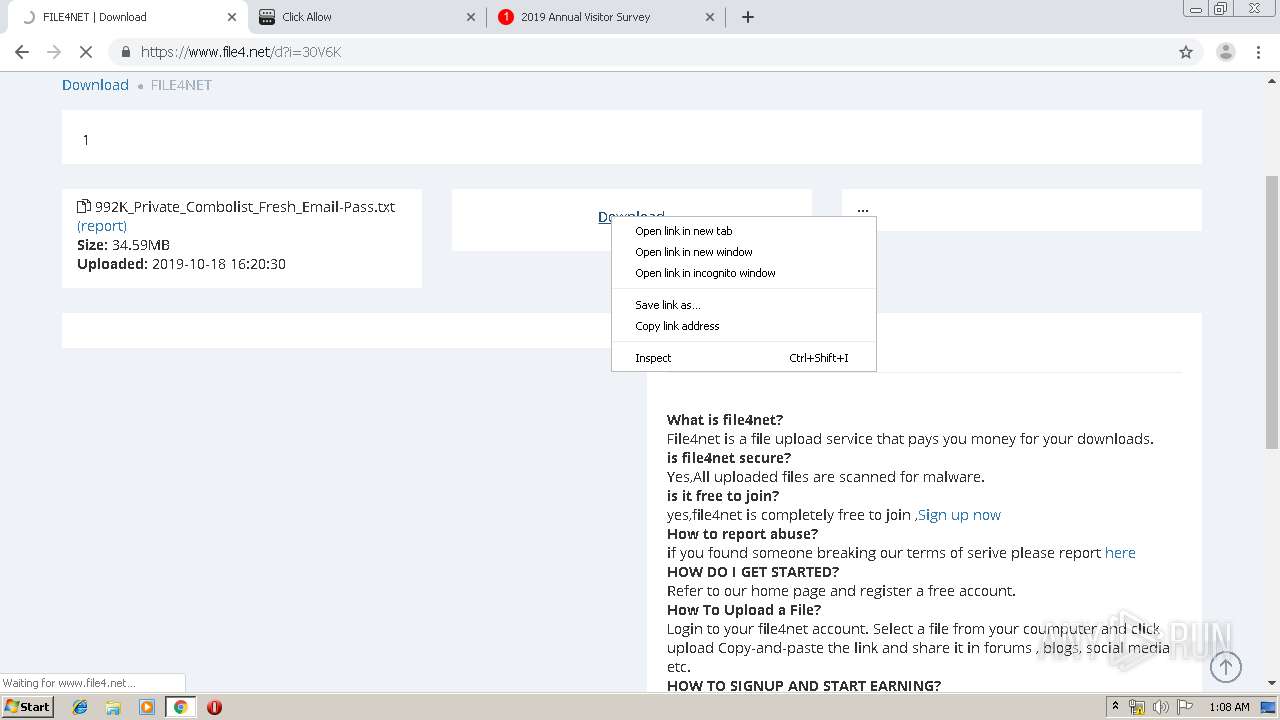Click the padlock site info icon
Viewport: 1280px width, 720px height.
(x=126, y=52)
